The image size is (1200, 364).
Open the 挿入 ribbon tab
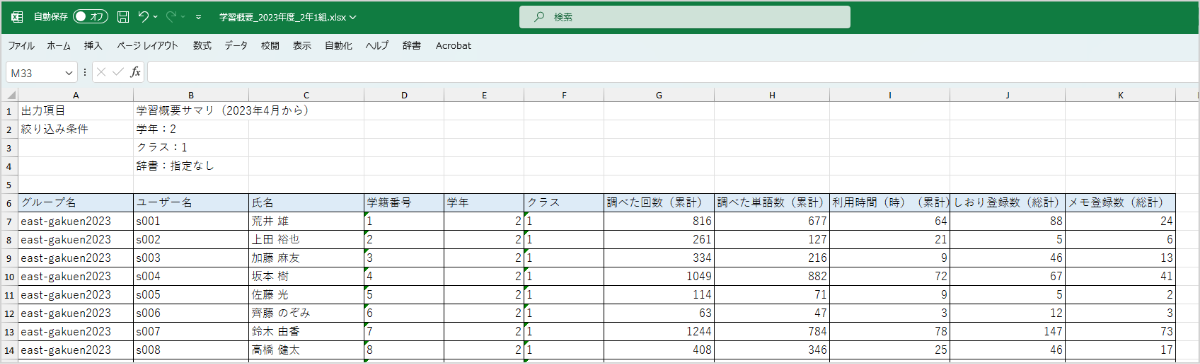93,46
